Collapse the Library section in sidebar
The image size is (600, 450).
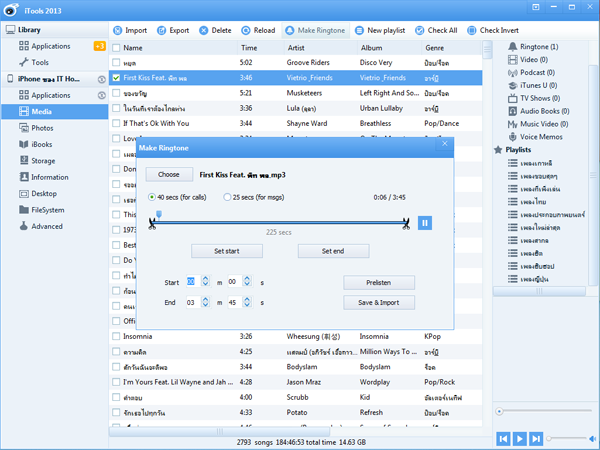tap(9, 31)
